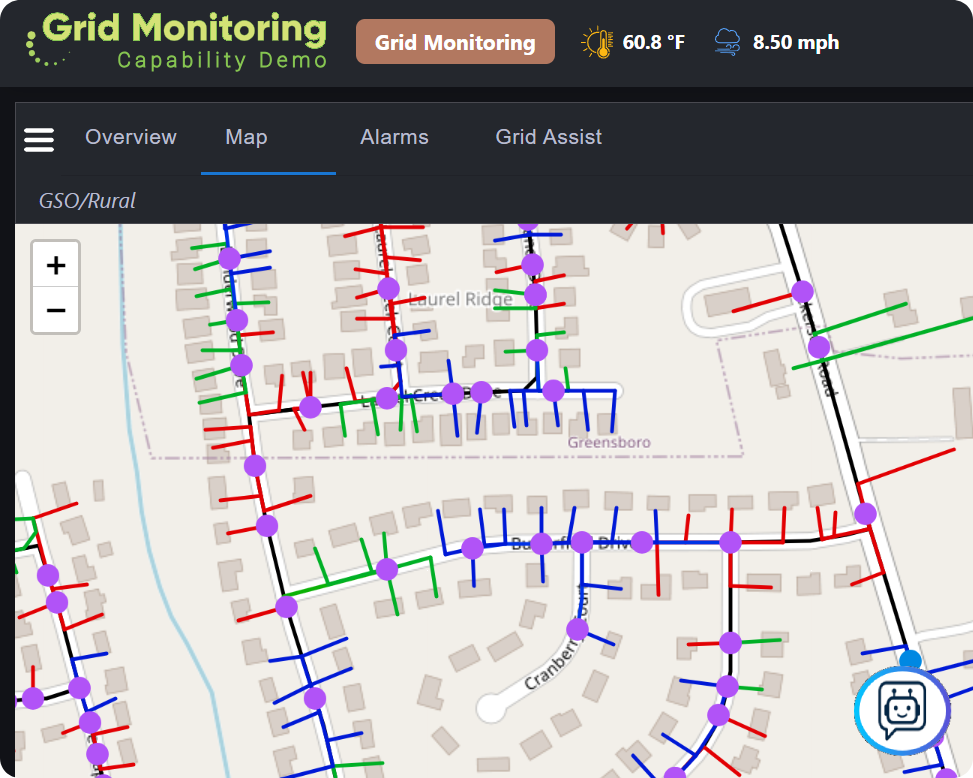Switch to the Overview tab
The height and width of the screenshot is (778, 973).
click(x=130, y=137)
